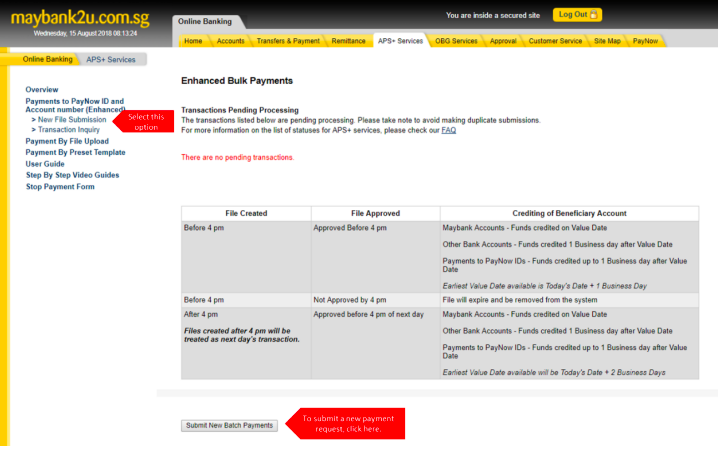
Task: Click 'Today's Date + 1 Business Day' note
Action: [x=545, y=286]
